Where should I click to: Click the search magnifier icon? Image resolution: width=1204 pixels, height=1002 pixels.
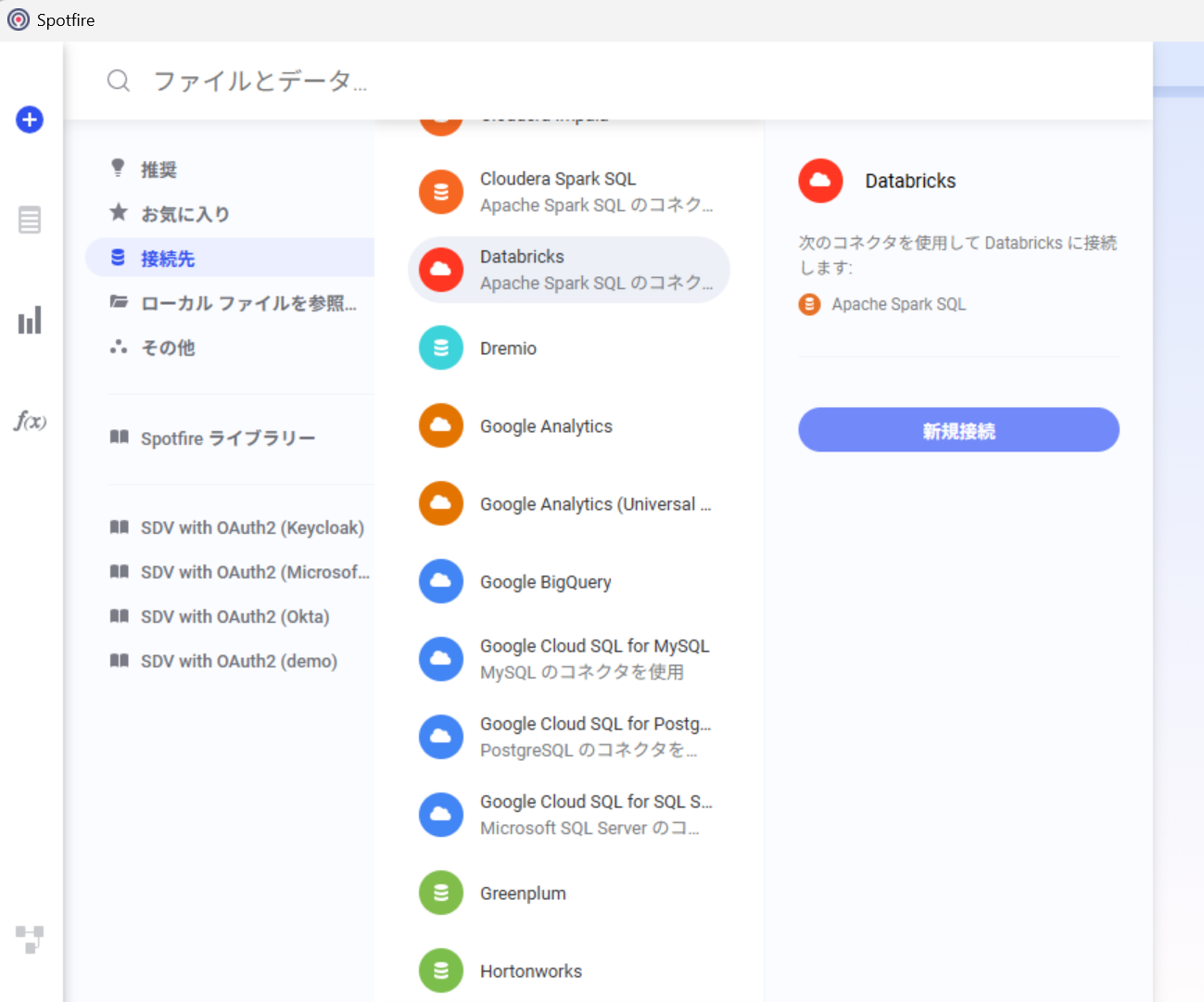[x=119, y=81]
